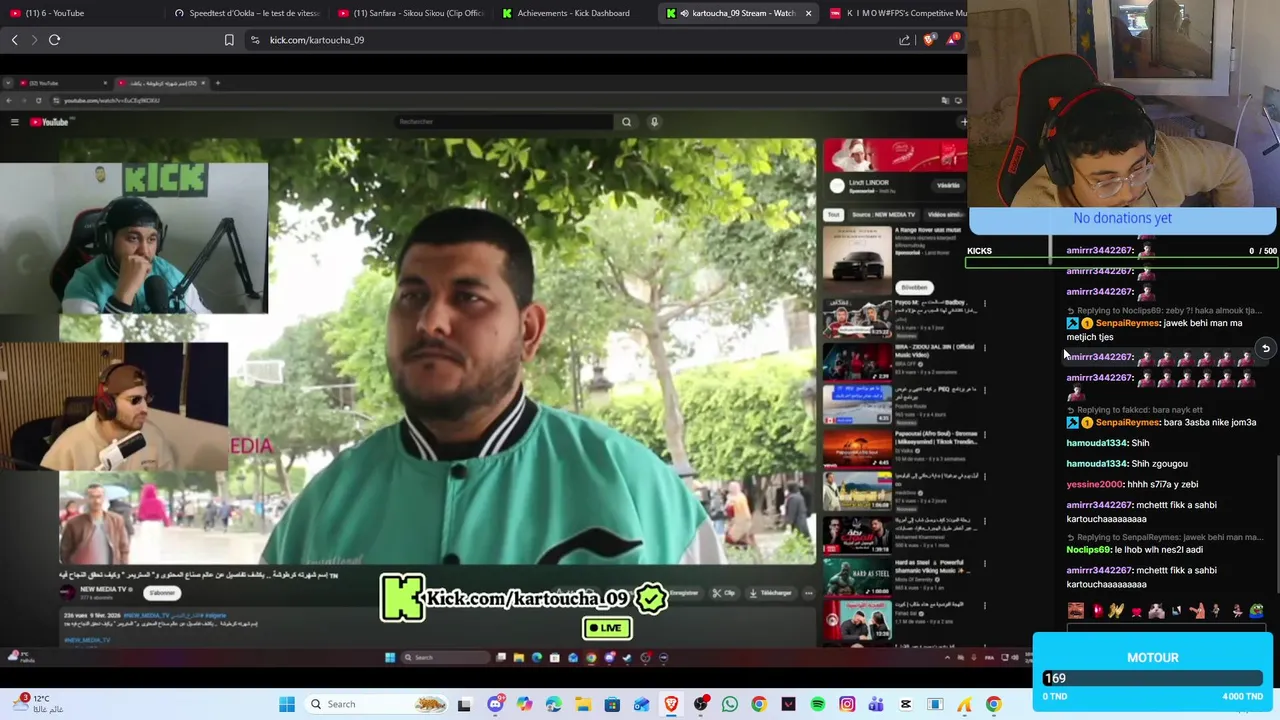Reload the kick.com page

pos(54,40)
